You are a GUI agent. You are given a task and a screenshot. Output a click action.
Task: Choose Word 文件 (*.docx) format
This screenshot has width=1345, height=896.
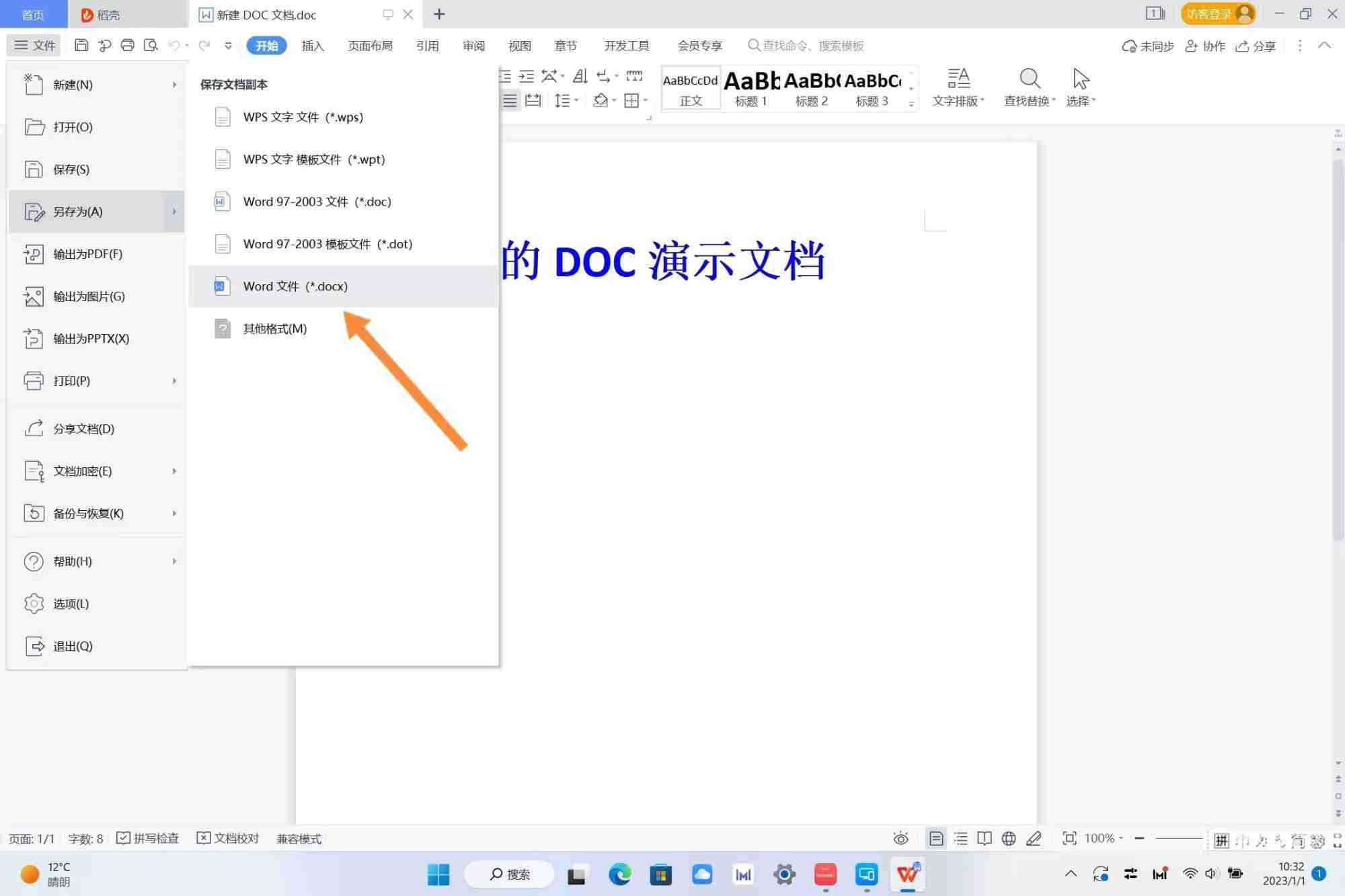tap(295, 286)
